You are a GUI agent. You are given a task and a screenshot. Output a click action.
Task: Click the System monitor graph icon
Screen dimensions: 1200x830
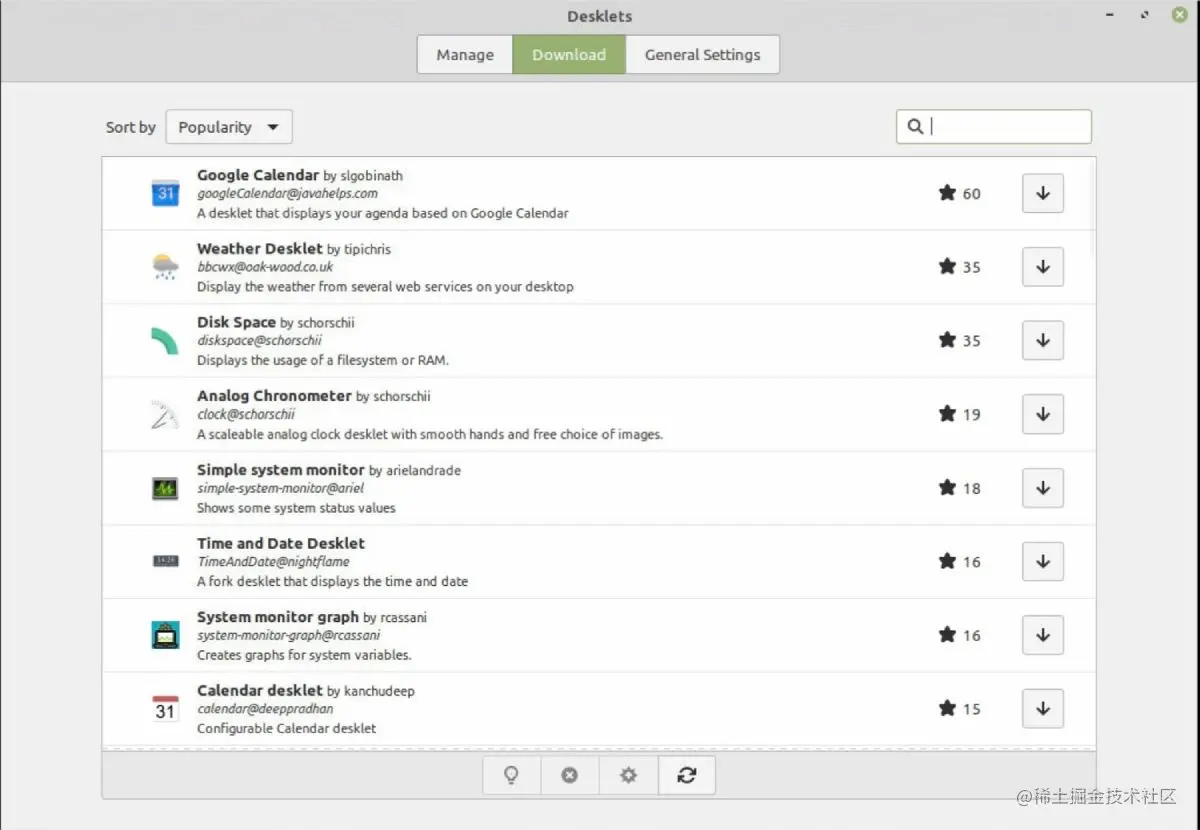(165, 635)
